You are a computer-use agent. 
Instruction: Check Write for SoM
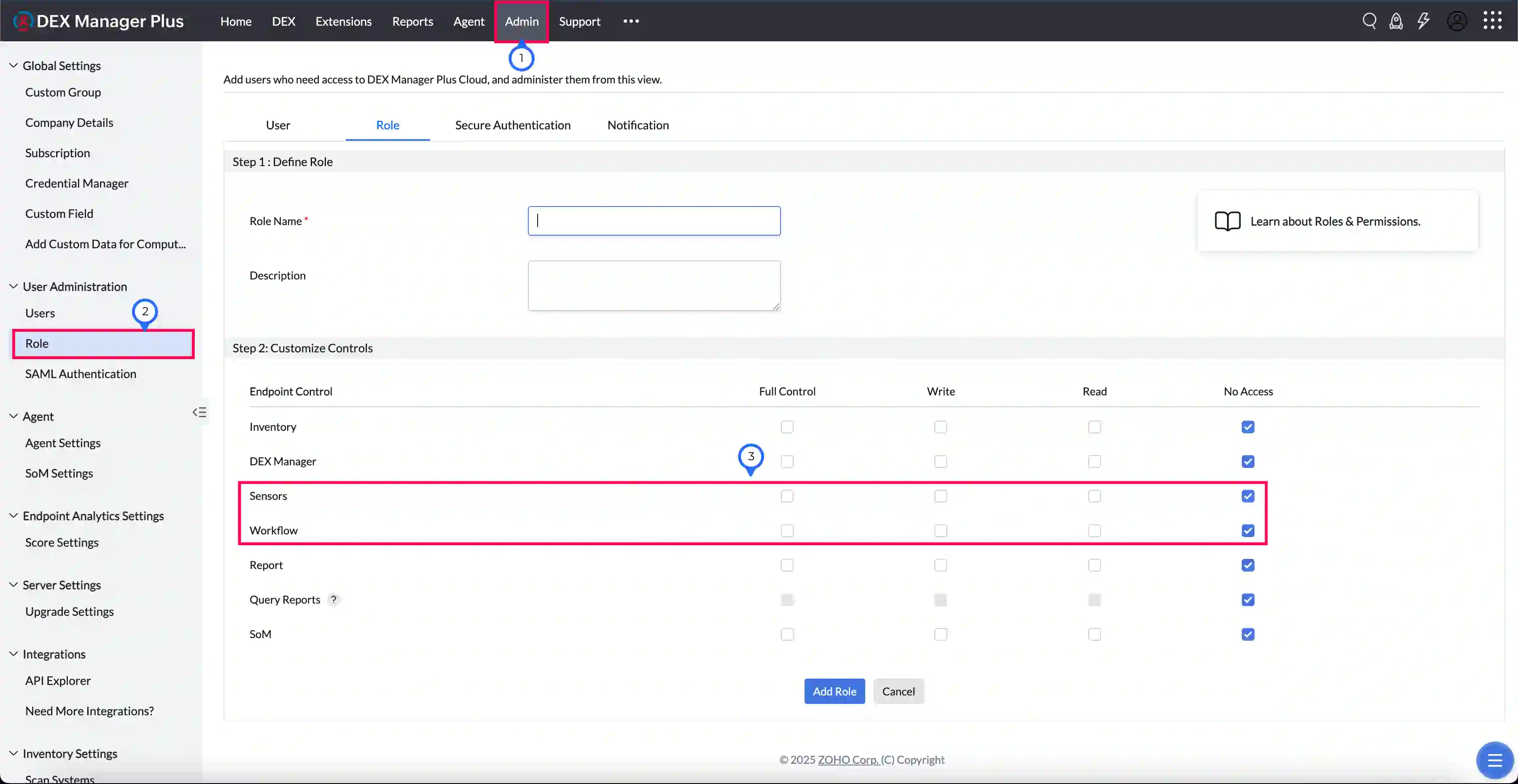coord(940,634)
